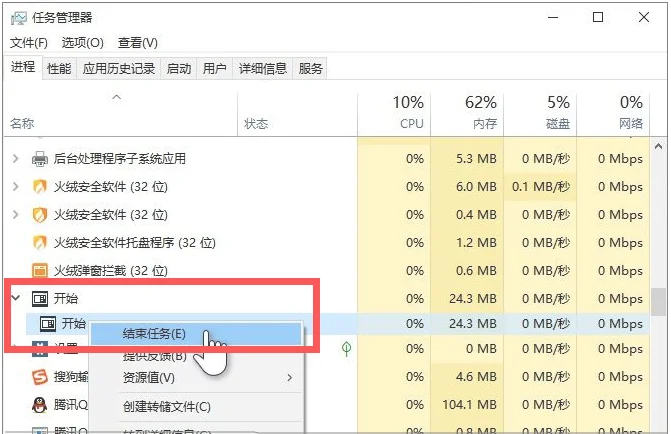Sort by the 状态 column header
Image resolution: width=671 pixels, height=434 pixels.
tap(297, 115)
